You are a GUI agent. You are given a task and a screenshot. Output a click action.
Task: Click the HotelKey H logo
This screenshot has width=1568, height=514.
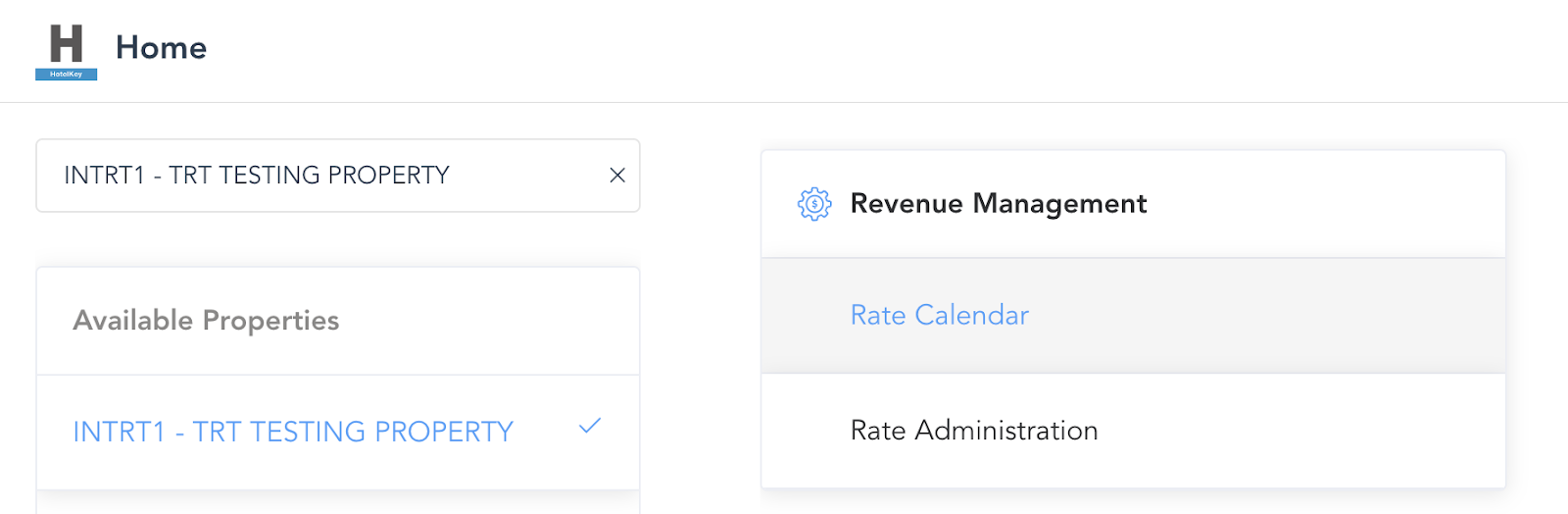66,44
